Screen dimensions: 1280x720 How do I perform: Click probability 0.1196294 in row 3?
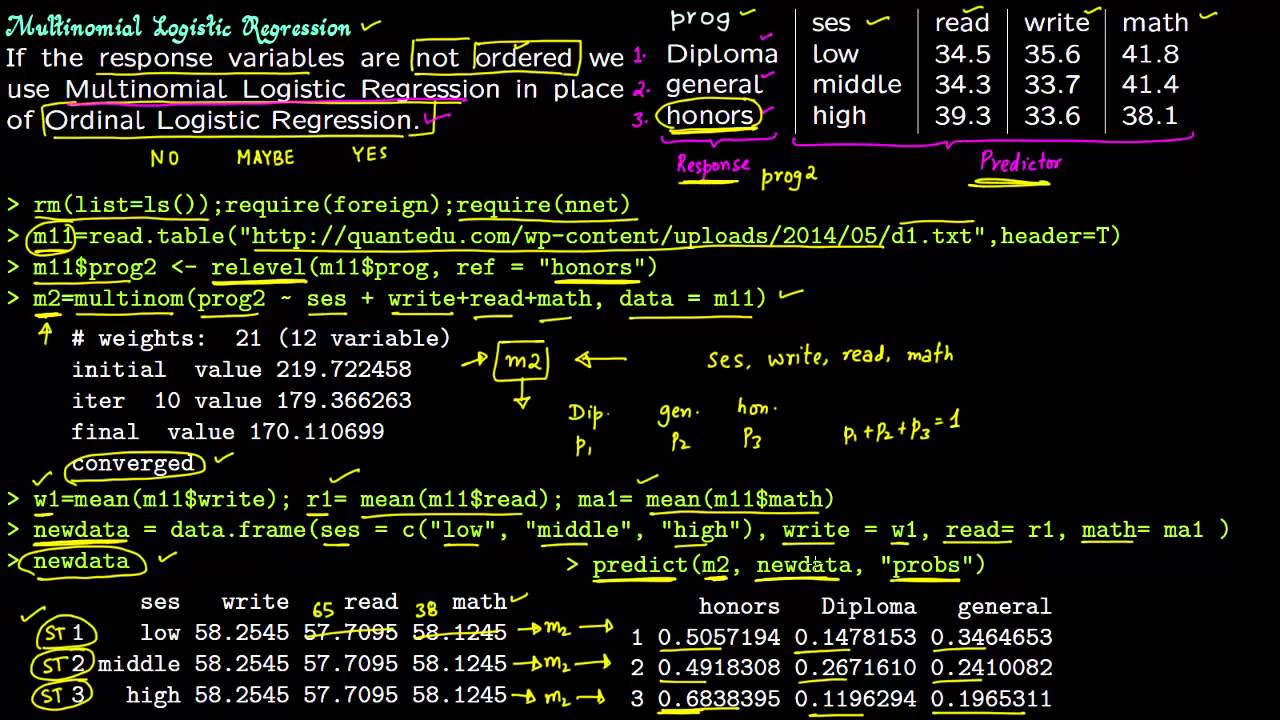(855, 698)
